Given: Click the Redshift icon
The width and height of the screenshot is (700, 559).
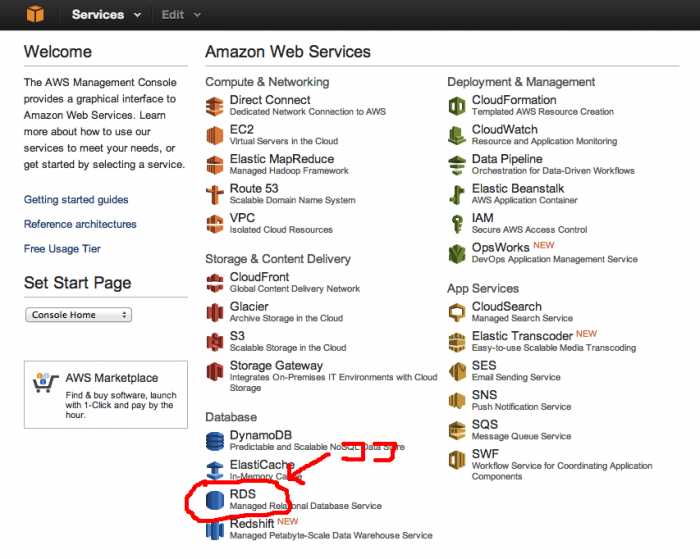Looking at the screenshot, I should [x=215, y=530].
